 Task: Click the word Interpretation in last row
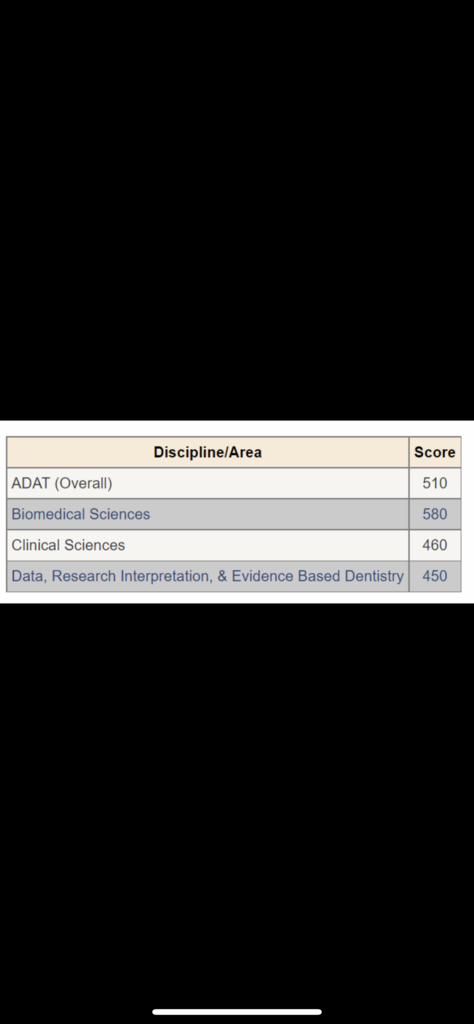coord(164,576)
